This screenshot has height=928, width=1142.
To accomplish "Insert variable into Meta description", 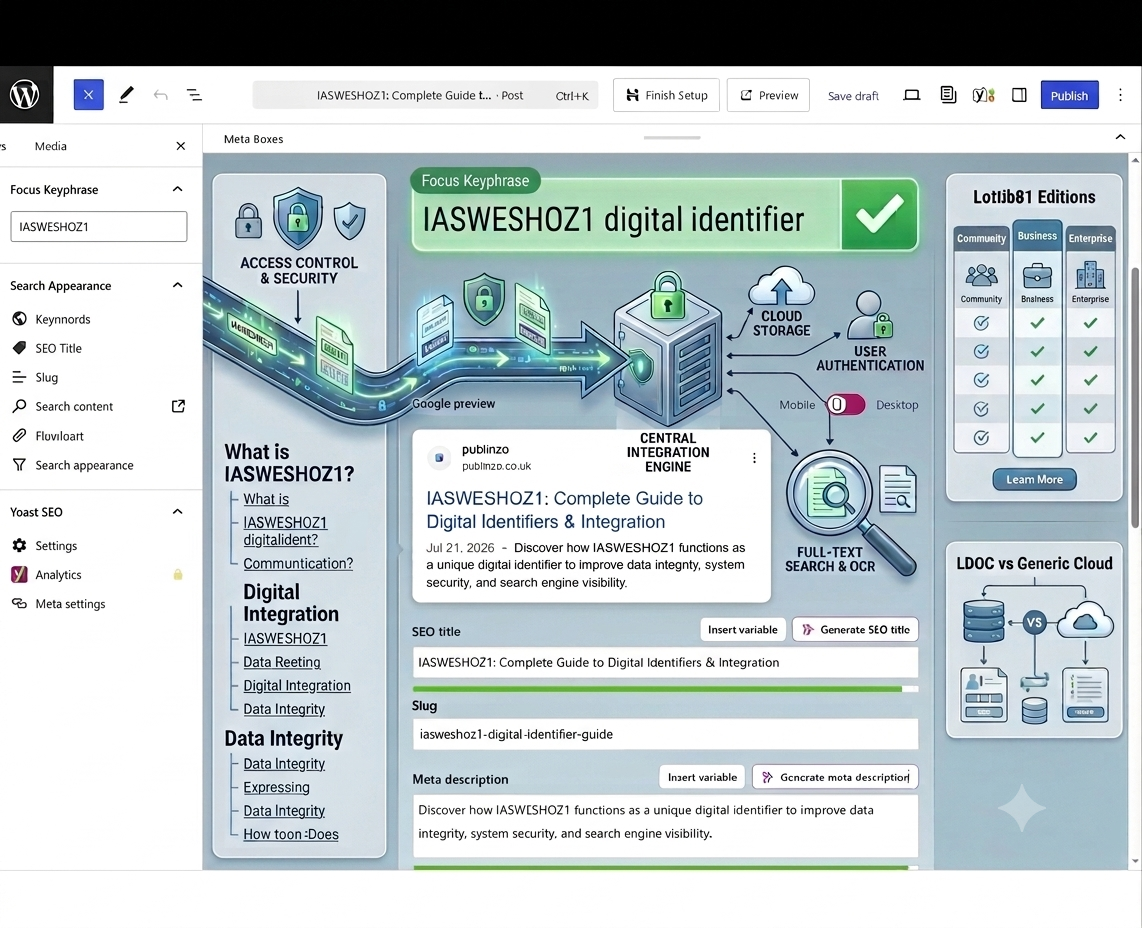I will (702, 777).
